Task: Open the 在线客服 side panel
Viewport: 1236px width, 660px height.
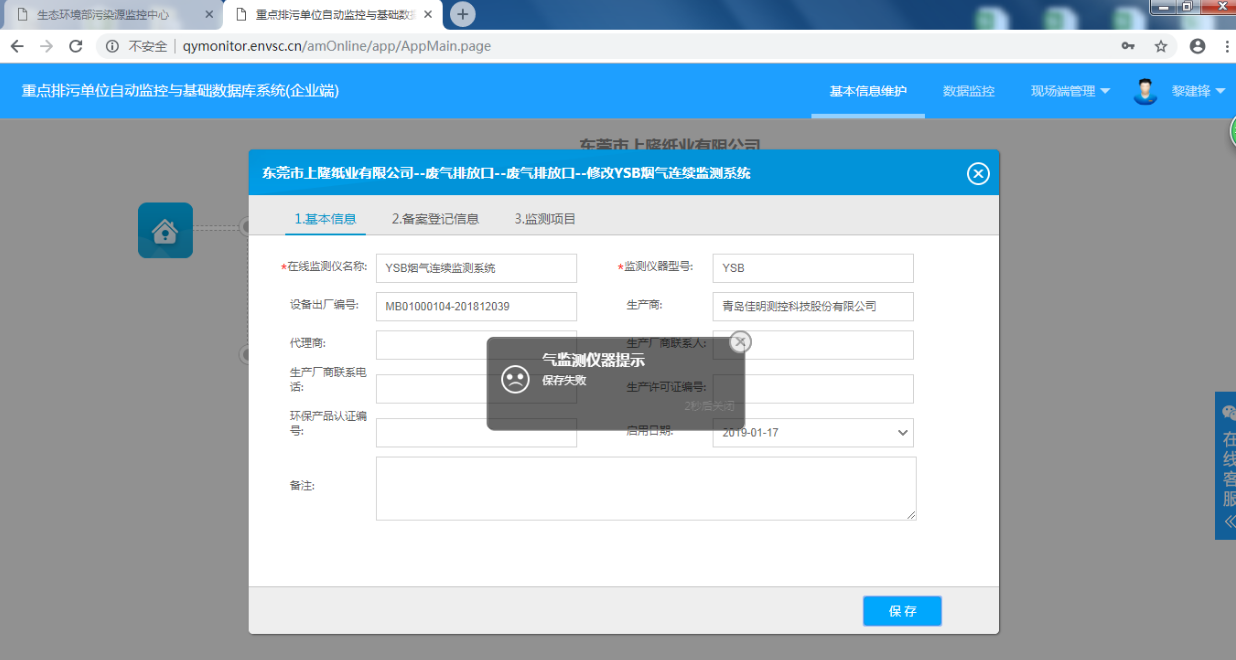Action: 1226,466
